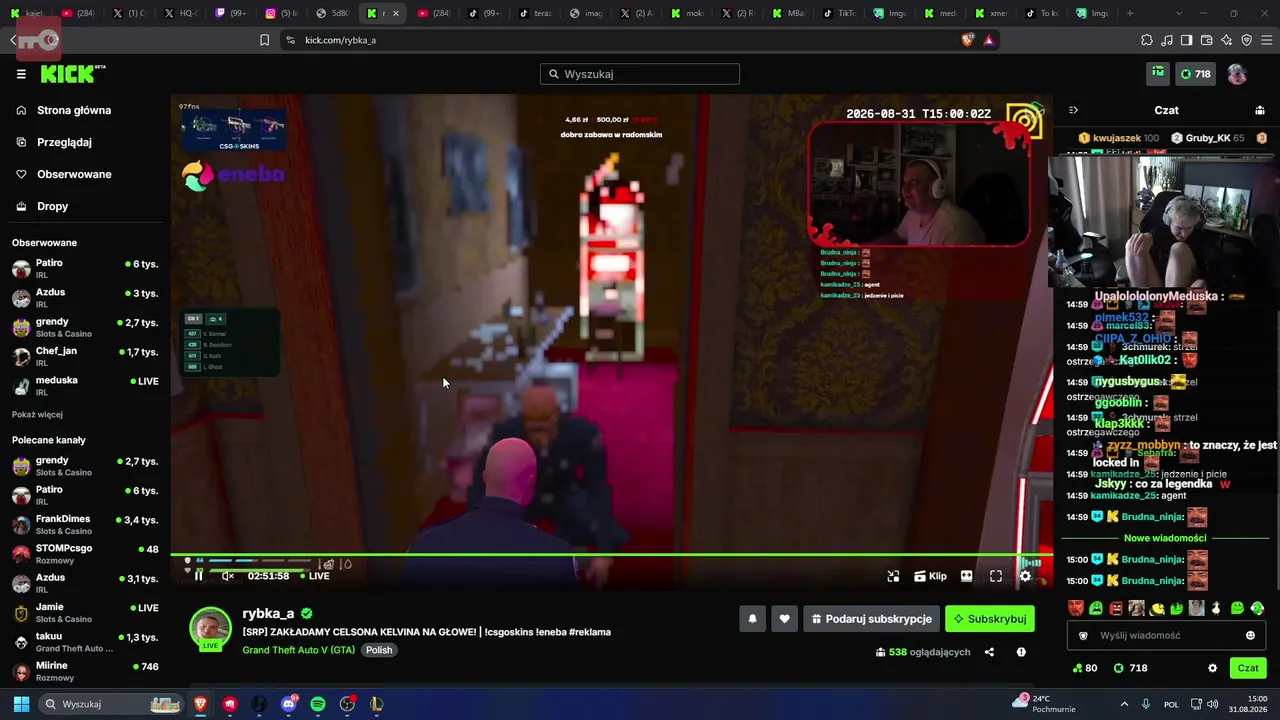
Task: Open a new browser tab
Action: [1130, 14]
